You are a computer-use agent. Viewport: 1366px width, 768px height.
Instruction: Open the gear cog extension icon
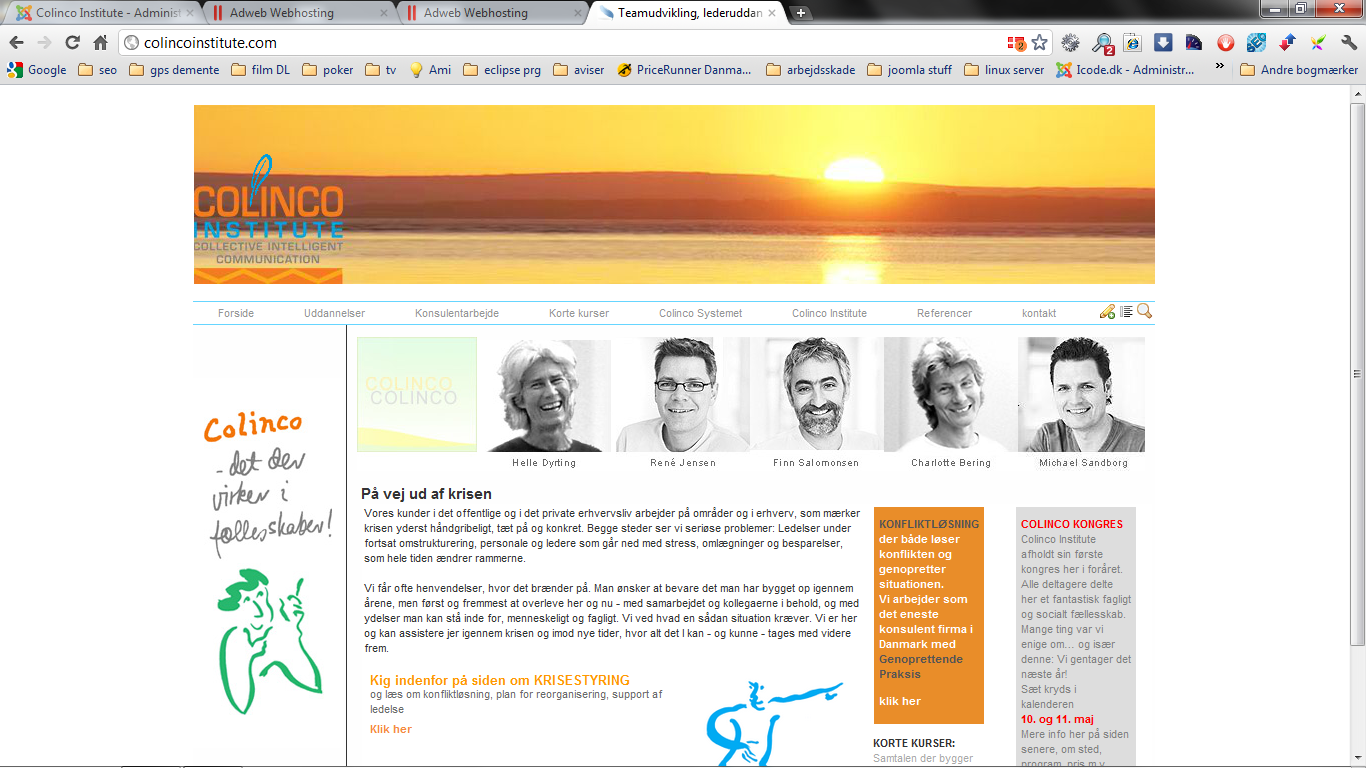pyautogui.click(x=1071, y=43)
